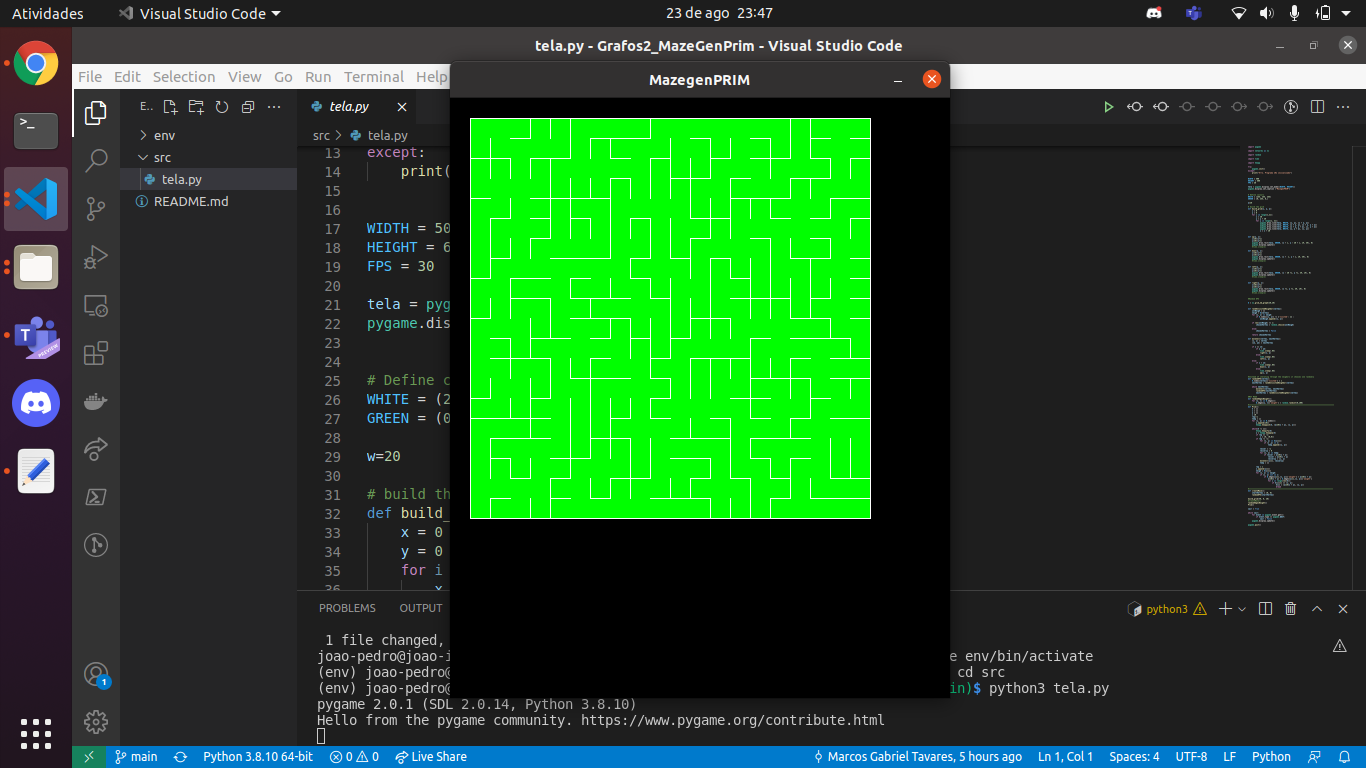
Task: Open README.md in Explorer
Action: pyautogui.click(x=208, y=201)
